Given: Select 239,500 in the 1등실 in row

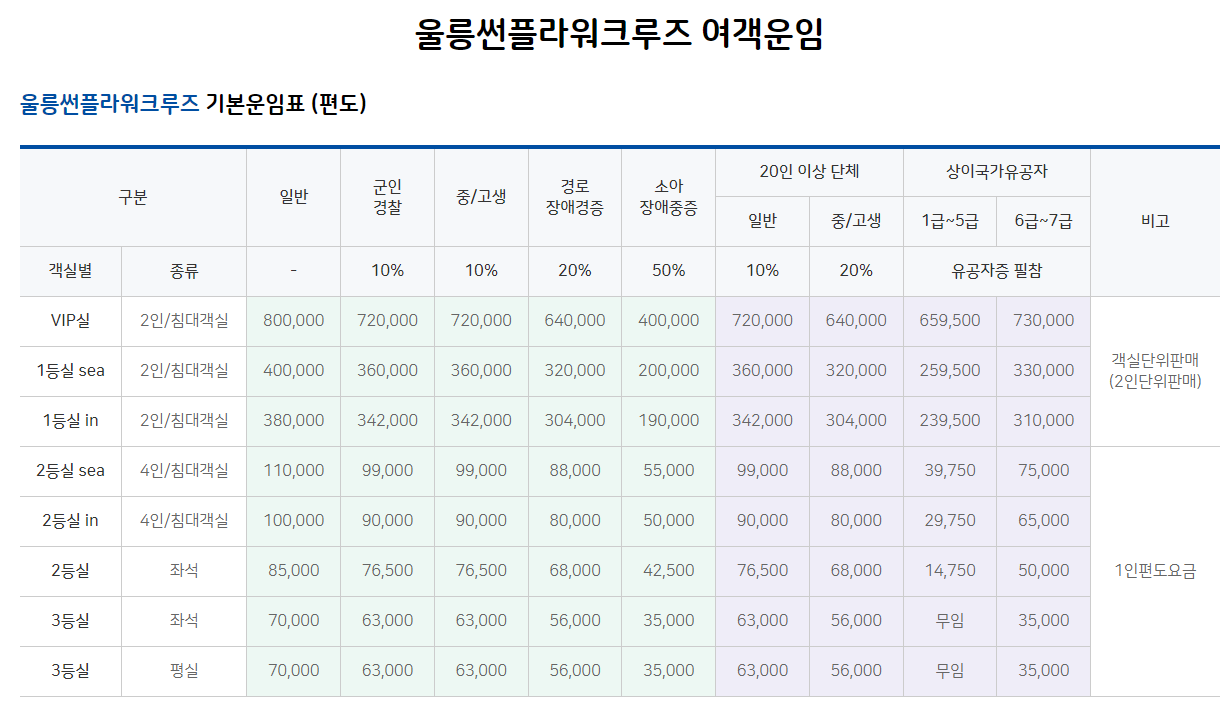Looking at the screenshot, I should click(x=950, y=421).
